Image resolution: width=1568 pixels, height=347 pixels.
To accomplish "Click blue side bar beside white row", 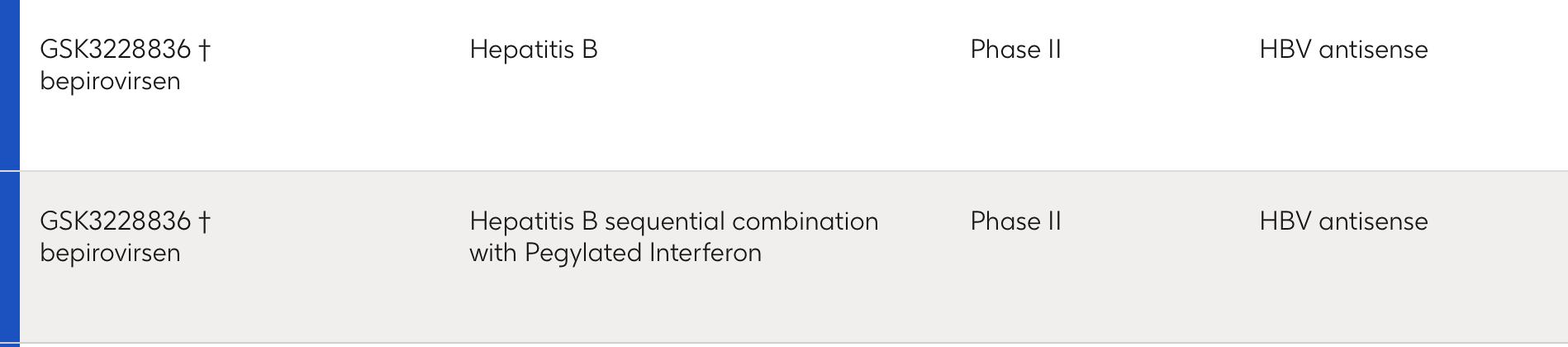I will pyautogui.click(x=10, y=85).
